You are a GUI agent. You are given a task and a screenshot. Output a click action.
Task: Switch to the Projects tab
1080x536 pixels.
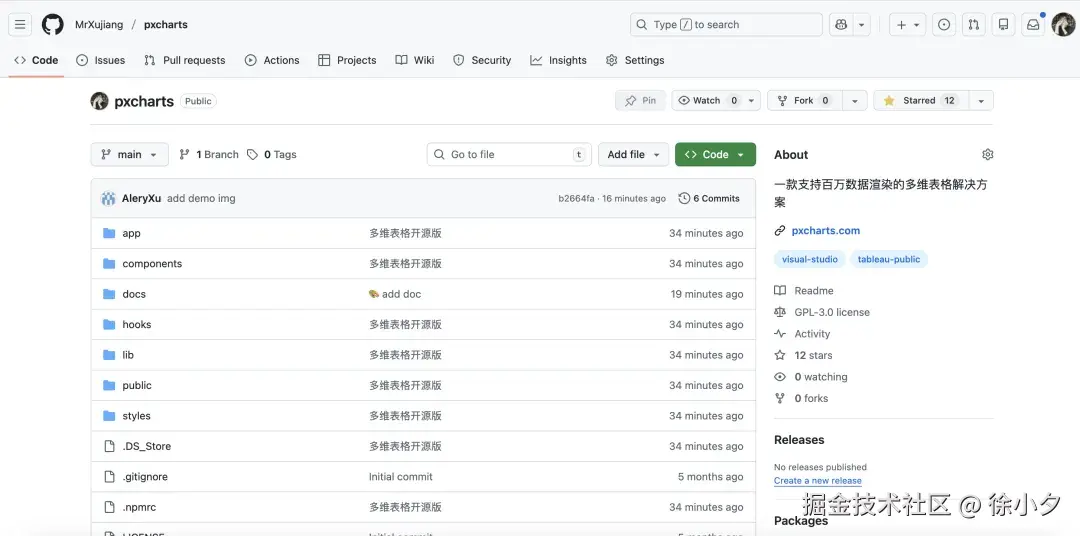[x=347, y=60]
